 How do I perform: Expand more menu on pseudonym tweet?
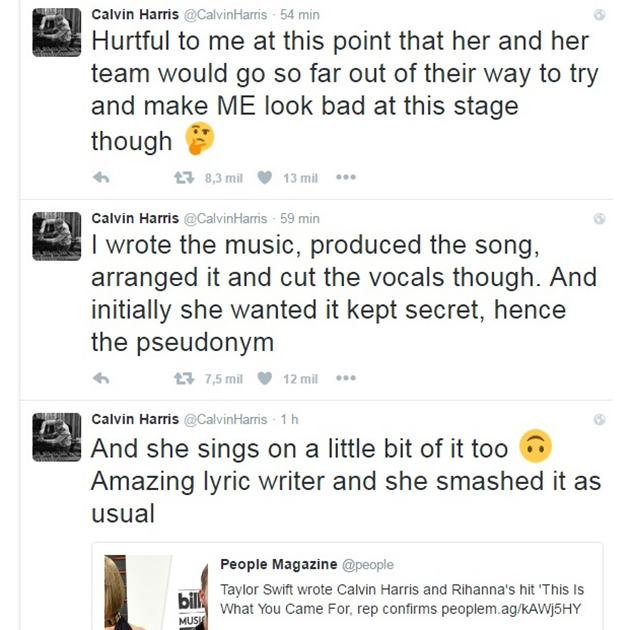tap(346, 379)
